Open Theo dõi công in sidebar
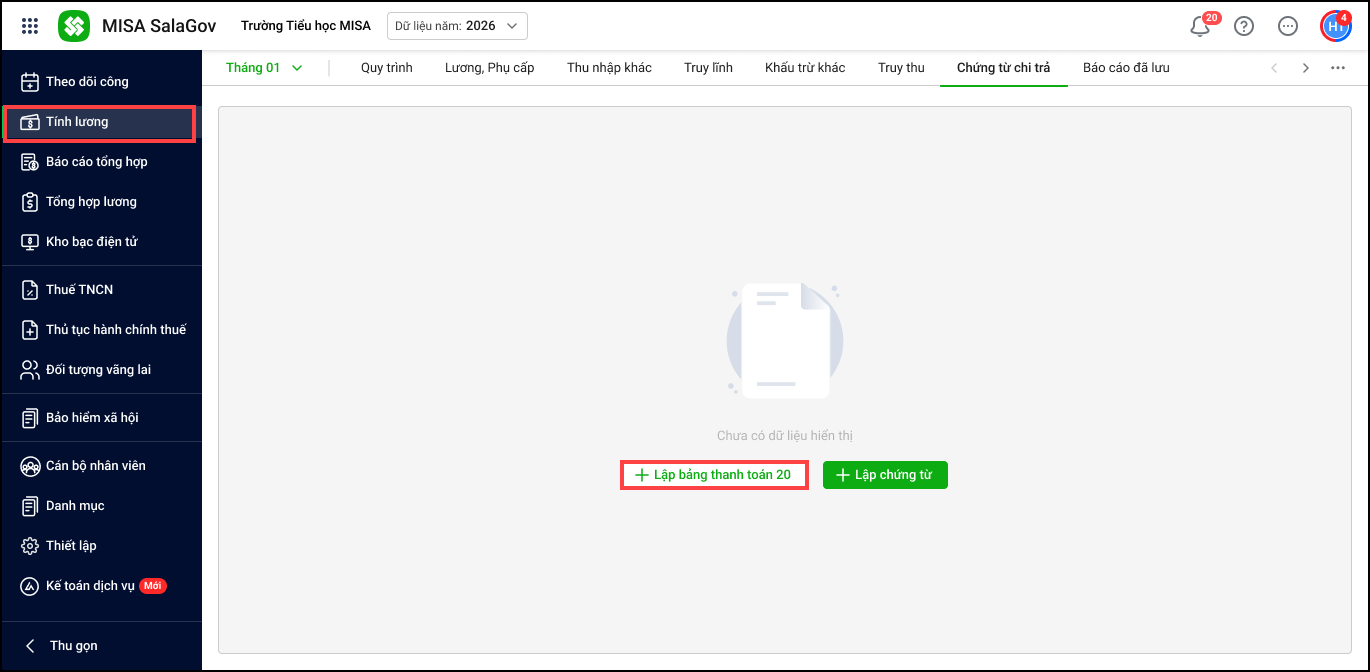1370x672 pixels. [x=87, y=82]
